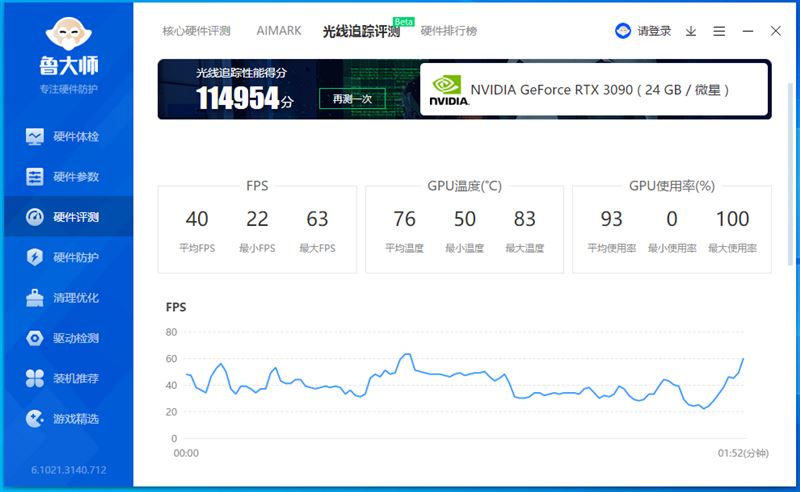Select the 光线追踪评测 tab

coord(361,32)
